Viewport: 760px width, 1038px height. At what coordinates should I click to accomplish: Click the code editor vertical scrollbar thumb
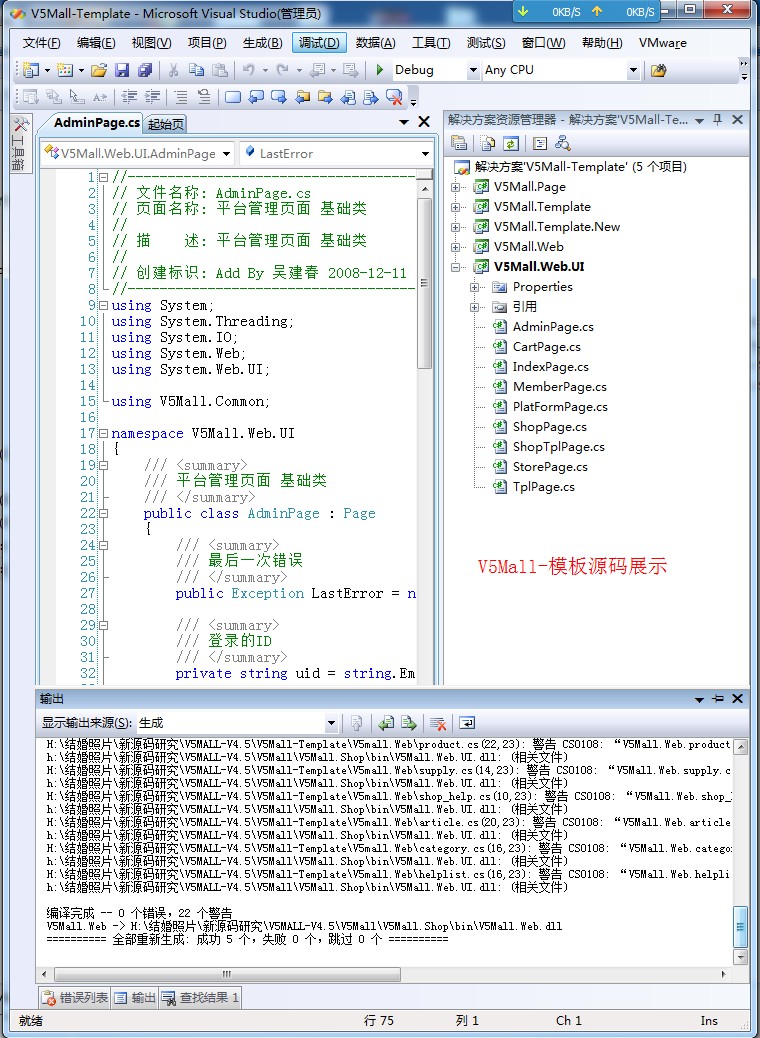425,283
